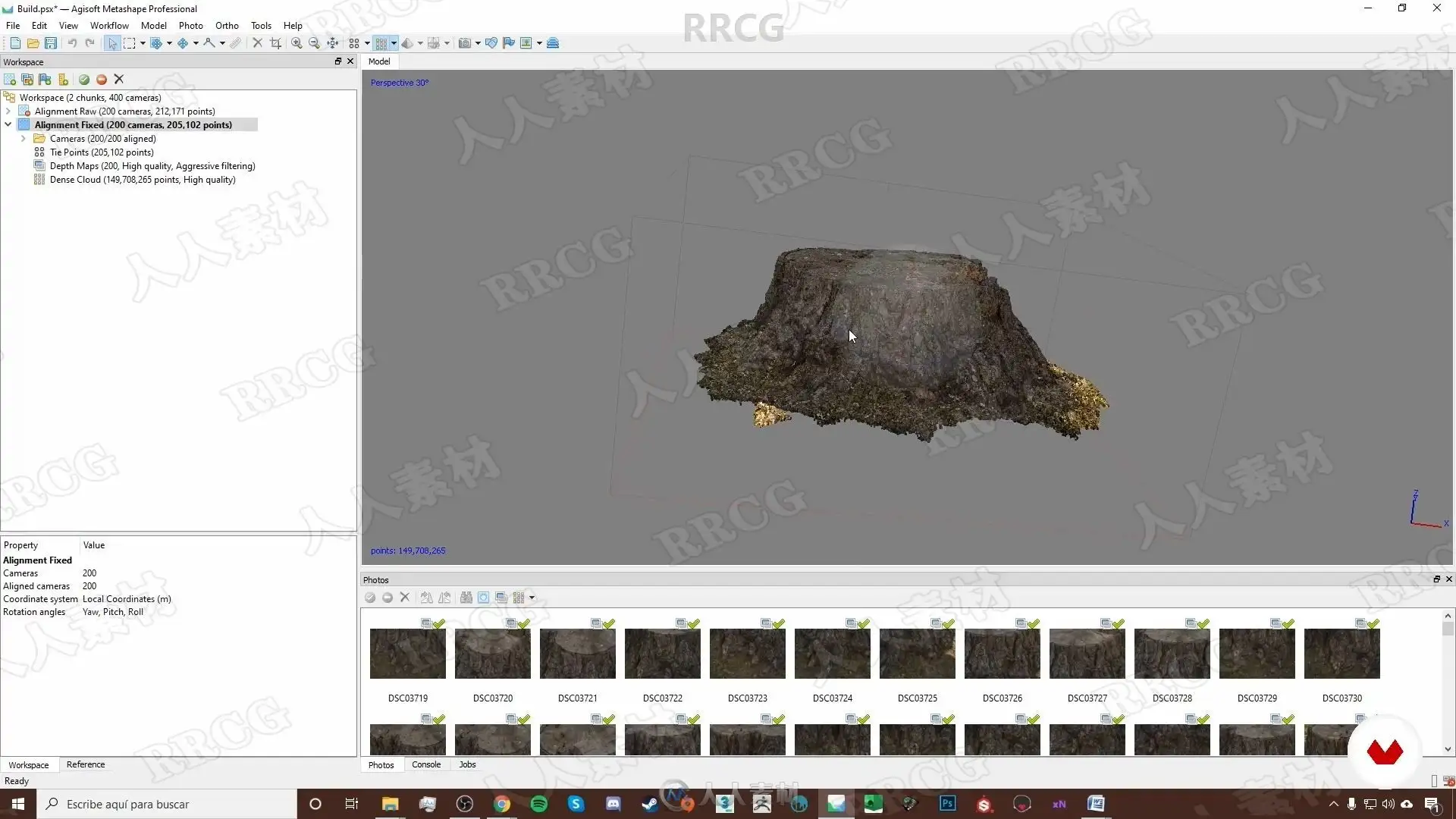Click the Enable Items green check icon
This screenshot has width=1456, height=819.
84,80
